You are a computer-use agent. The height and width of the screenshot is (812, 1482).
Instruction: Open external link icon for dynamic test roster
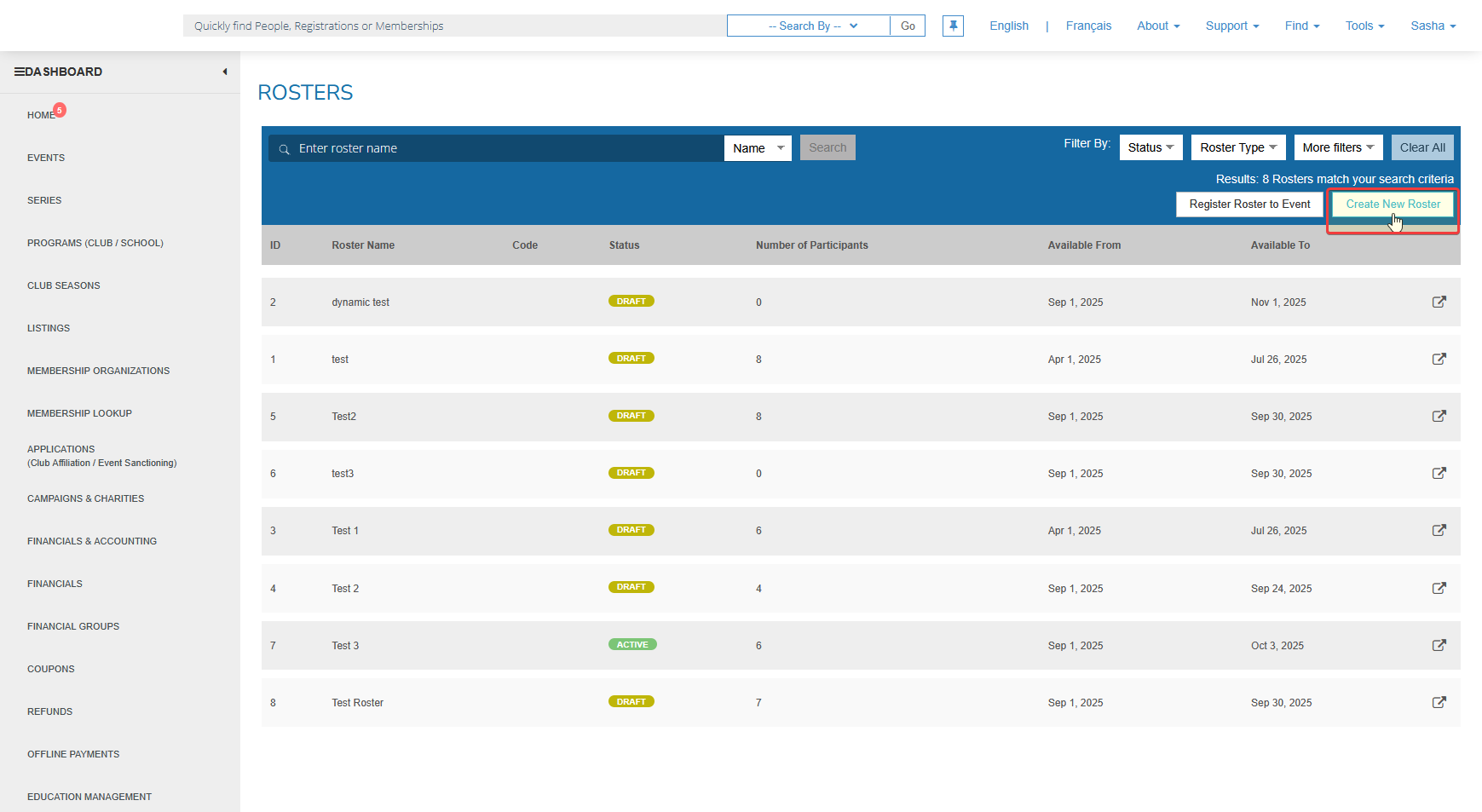1439,302
